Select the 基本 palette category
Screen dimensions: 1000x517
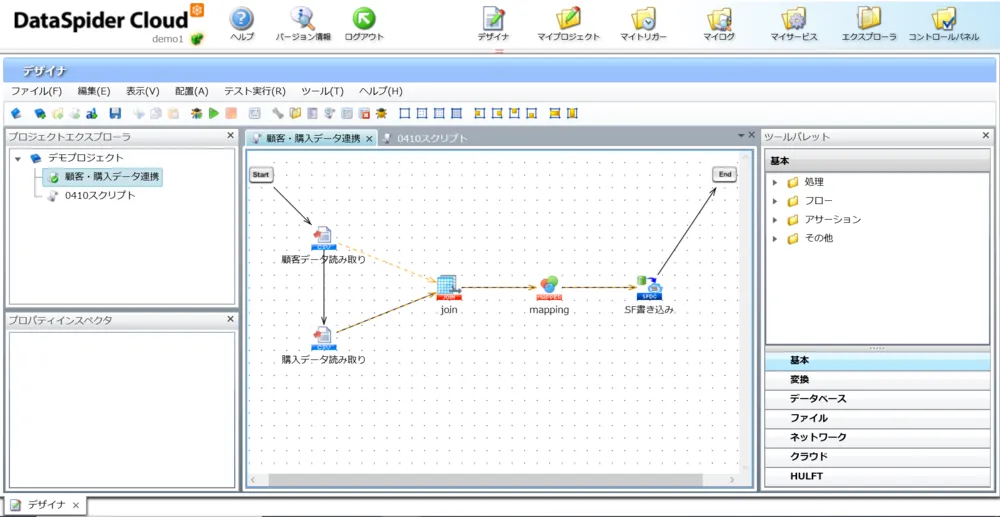click(x=876, y=360)
